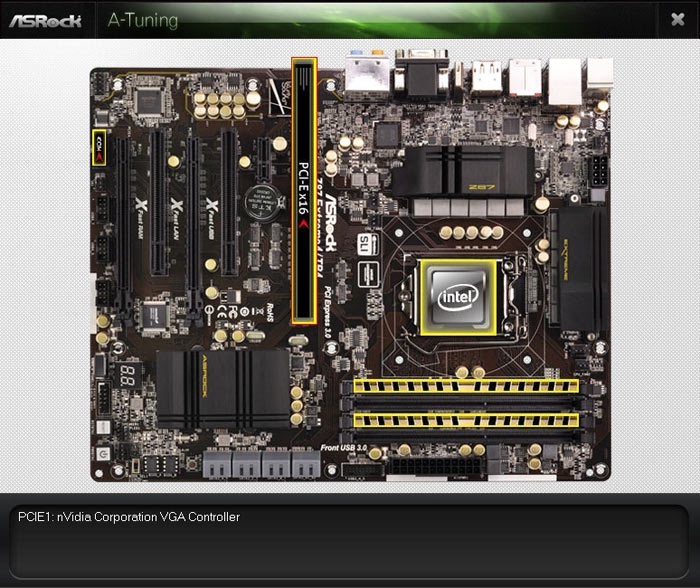Click the round CMOS battery
This screenshot has width=700, height=588.
coord(264,202)
